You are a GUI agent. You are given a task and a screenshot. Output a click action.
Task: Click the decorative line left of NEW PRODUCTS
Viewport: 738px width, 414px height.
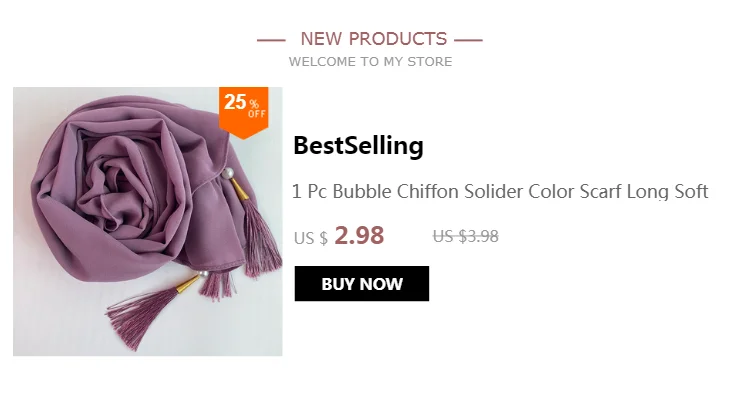coord(271,40)
